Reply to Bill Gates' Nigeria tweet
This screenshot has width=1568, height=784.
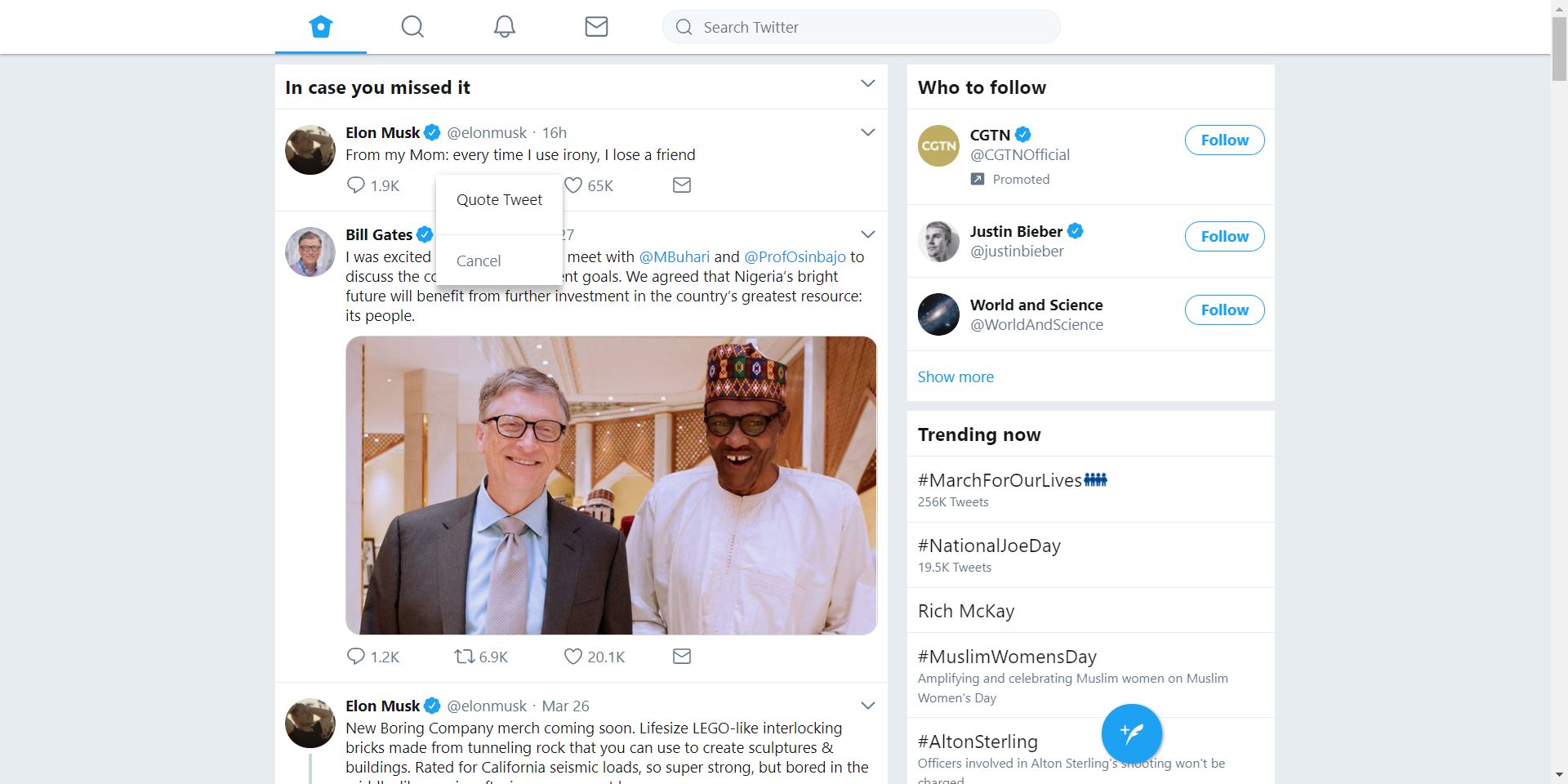(x=356, y=657)
